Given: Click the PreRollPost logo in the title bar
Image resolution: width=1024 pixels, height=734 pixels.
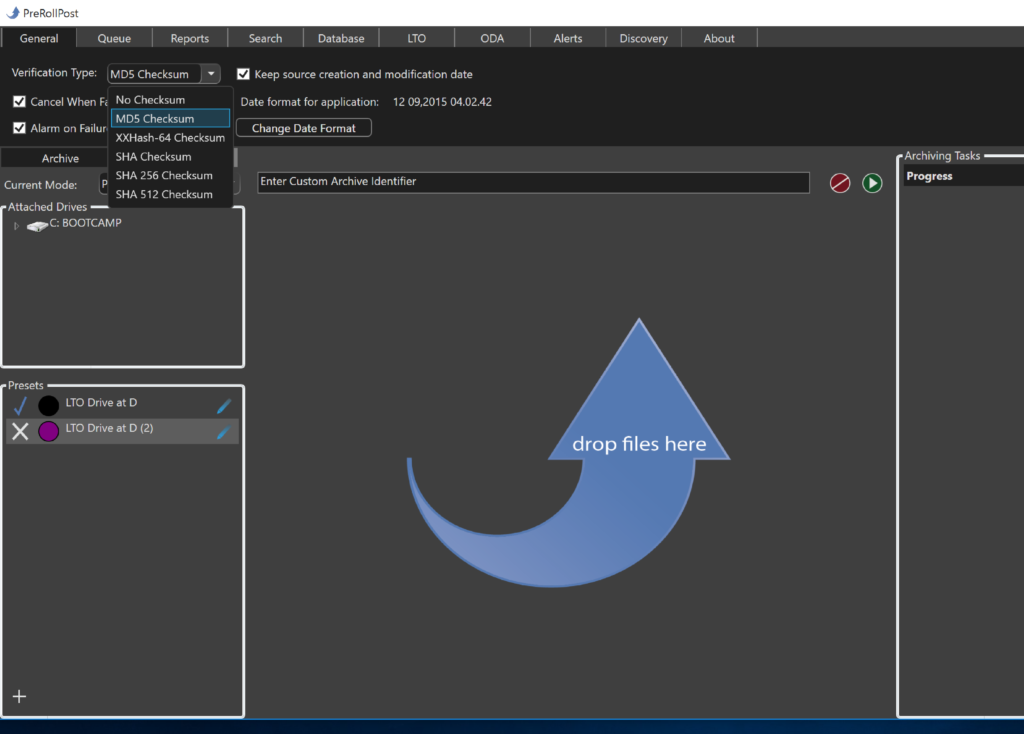Looking at the screenshot, I should click(x=11, y=13).
